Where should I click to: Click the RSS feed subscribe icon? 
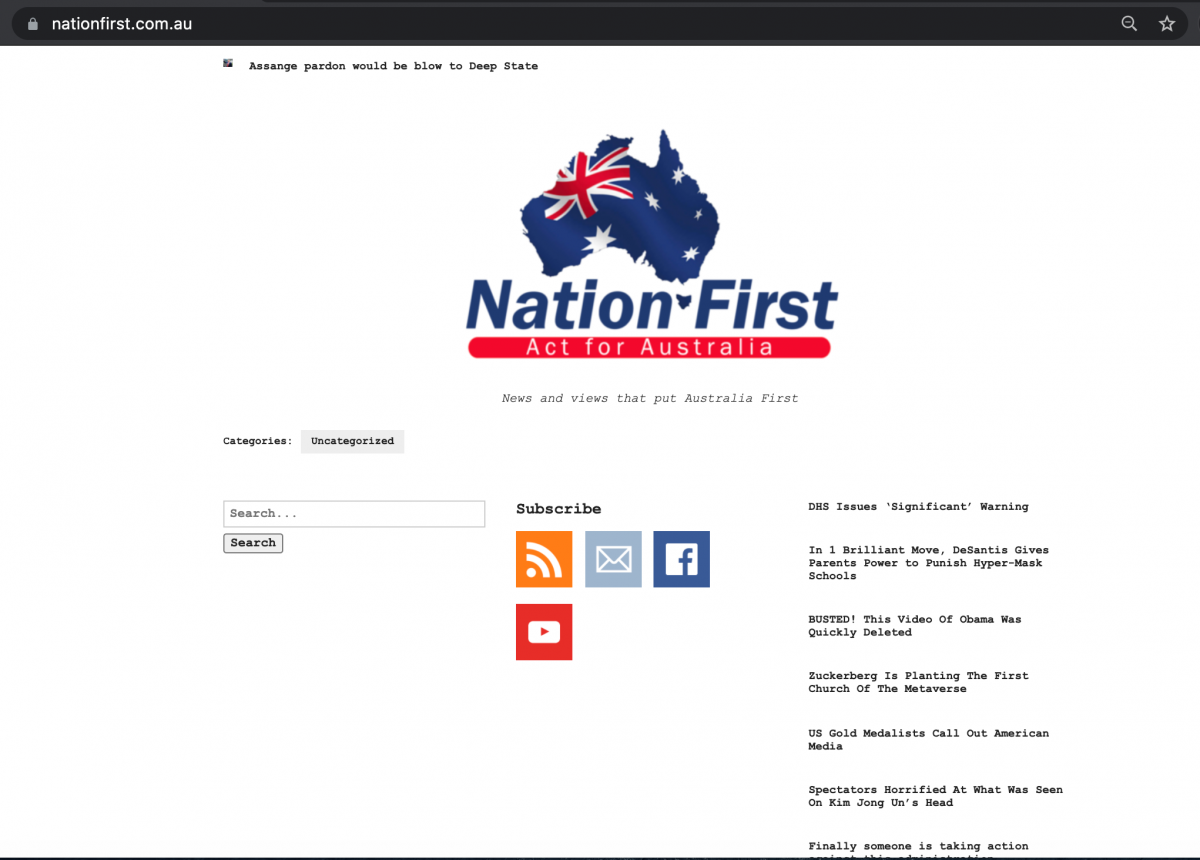click(x=544, y=559)
